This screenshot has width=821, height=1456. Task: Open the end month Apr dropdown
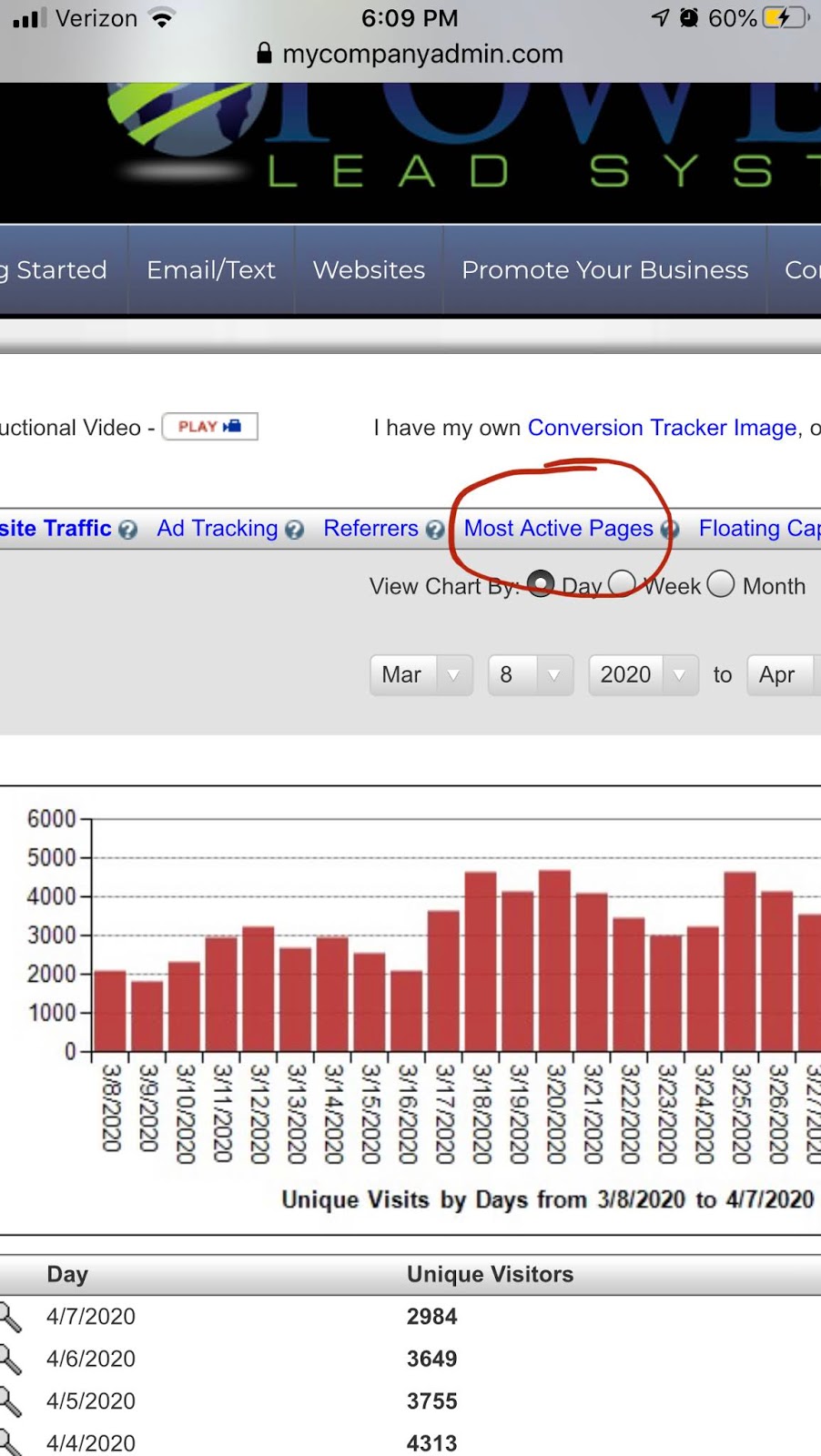pyautogui.click(x=784, y=675)
